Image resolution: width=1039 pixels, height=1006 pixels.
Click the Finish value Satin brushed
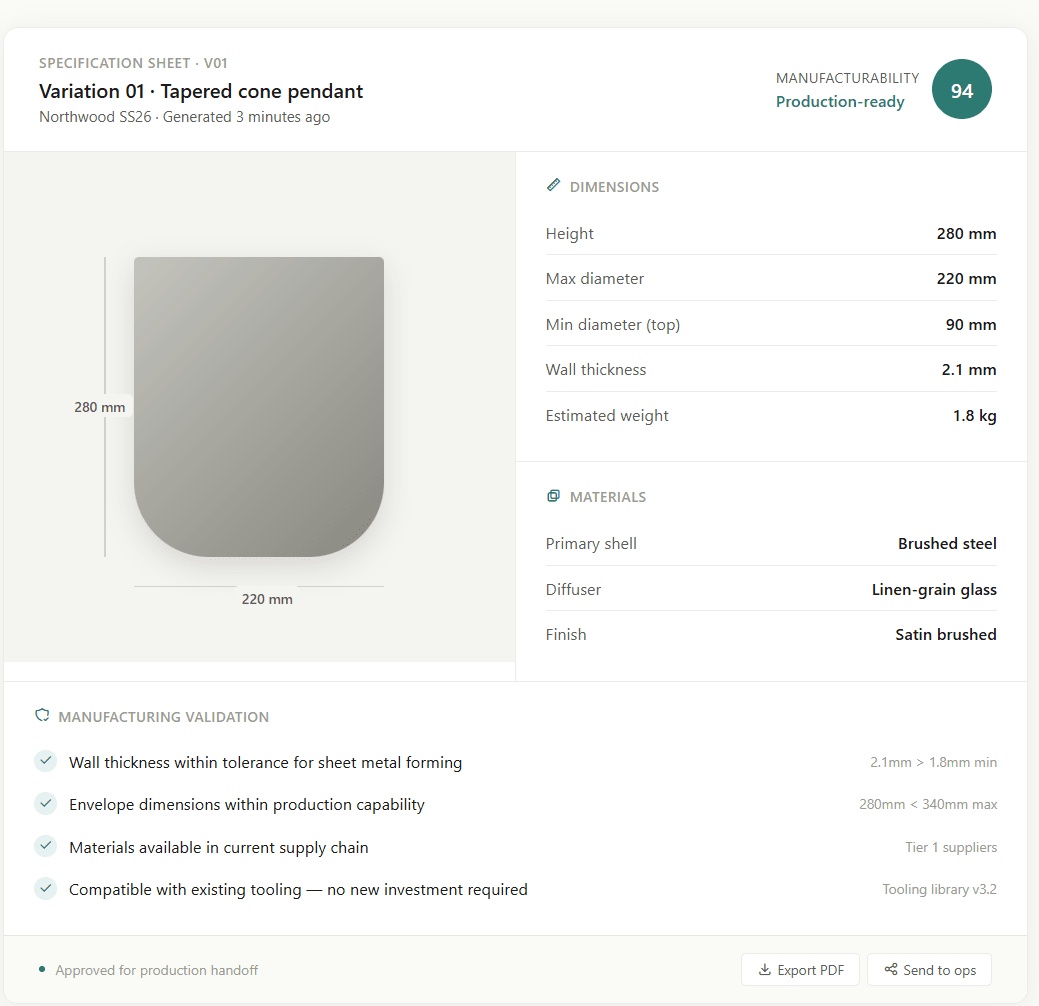click(x=946, y=634)
